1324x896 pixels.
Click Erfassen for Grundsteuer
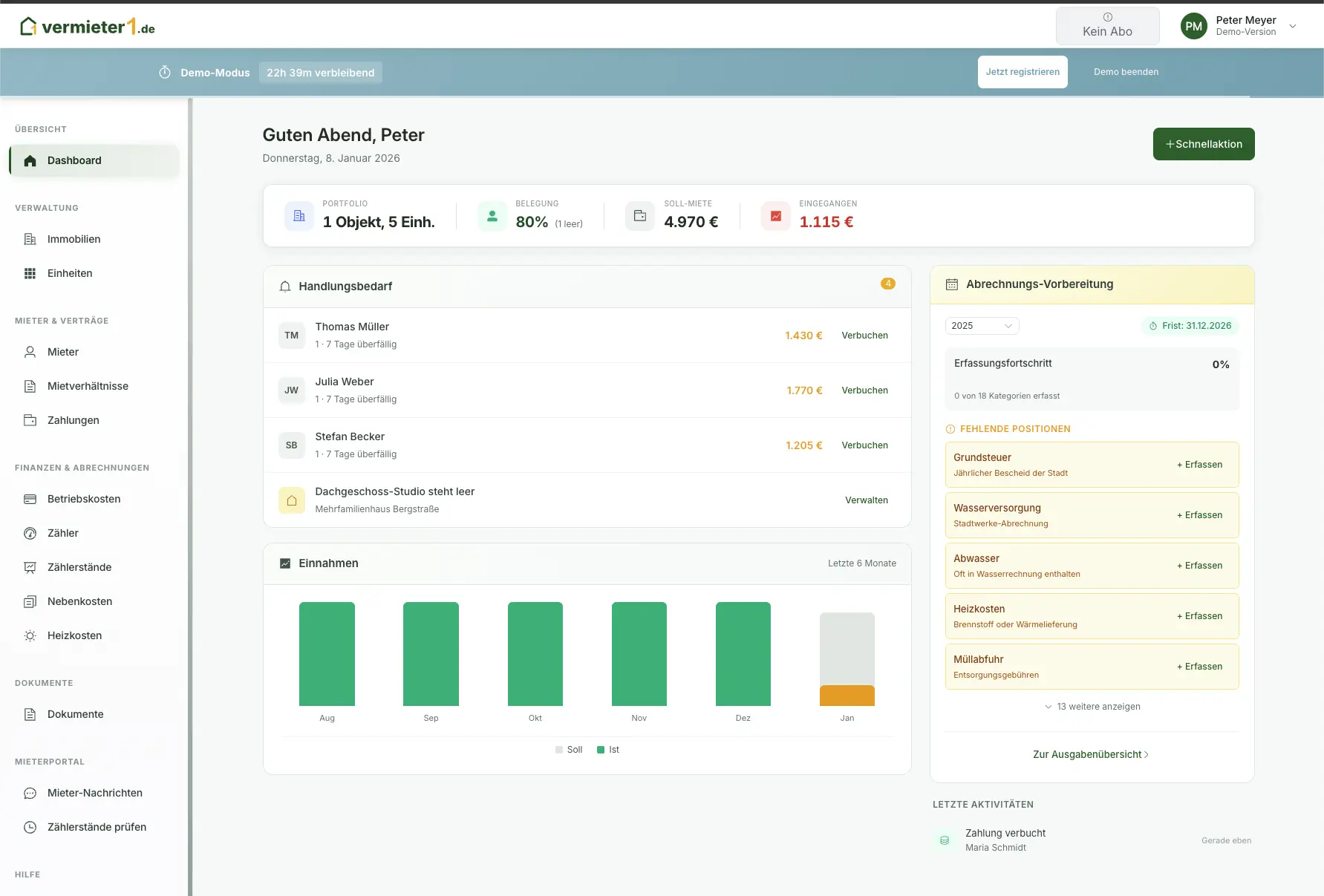click(x=1199, y=465)
